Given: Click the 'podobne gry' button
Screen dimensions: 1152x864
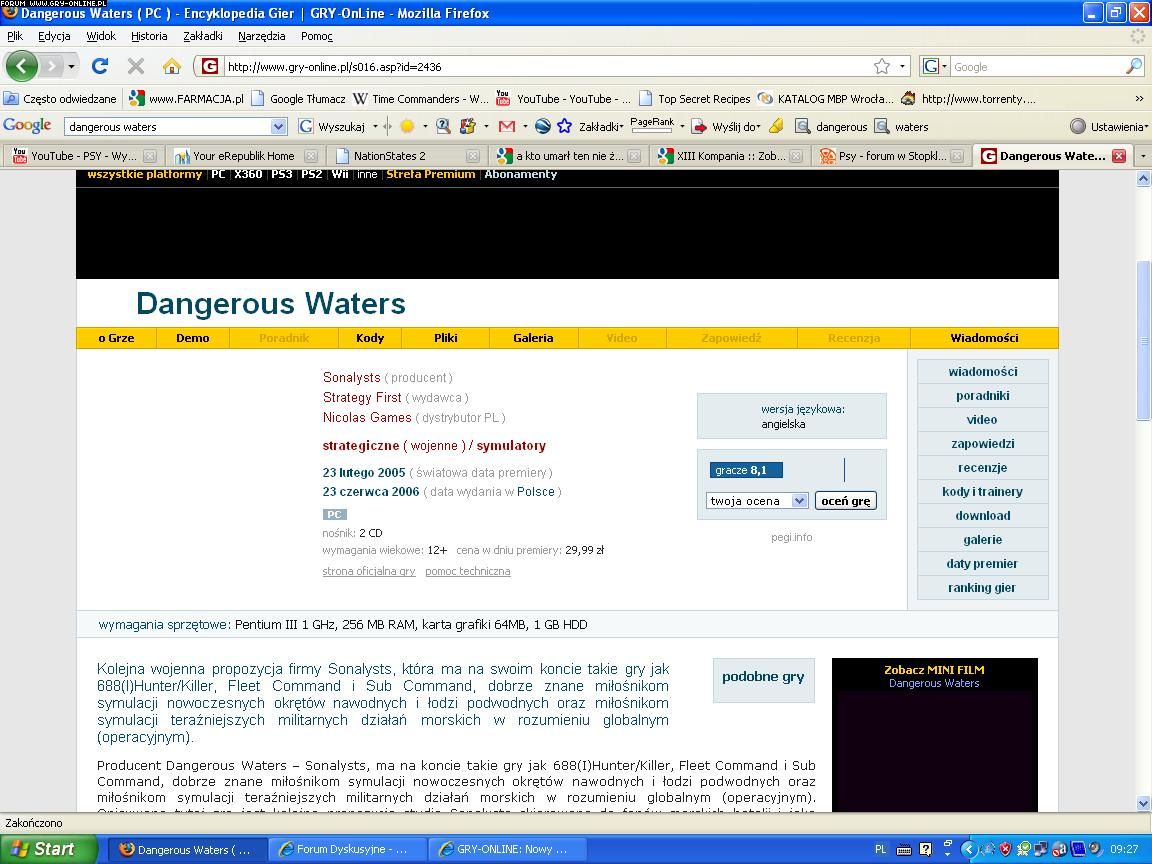Looking at the screenshot, I should pos(763,677).
